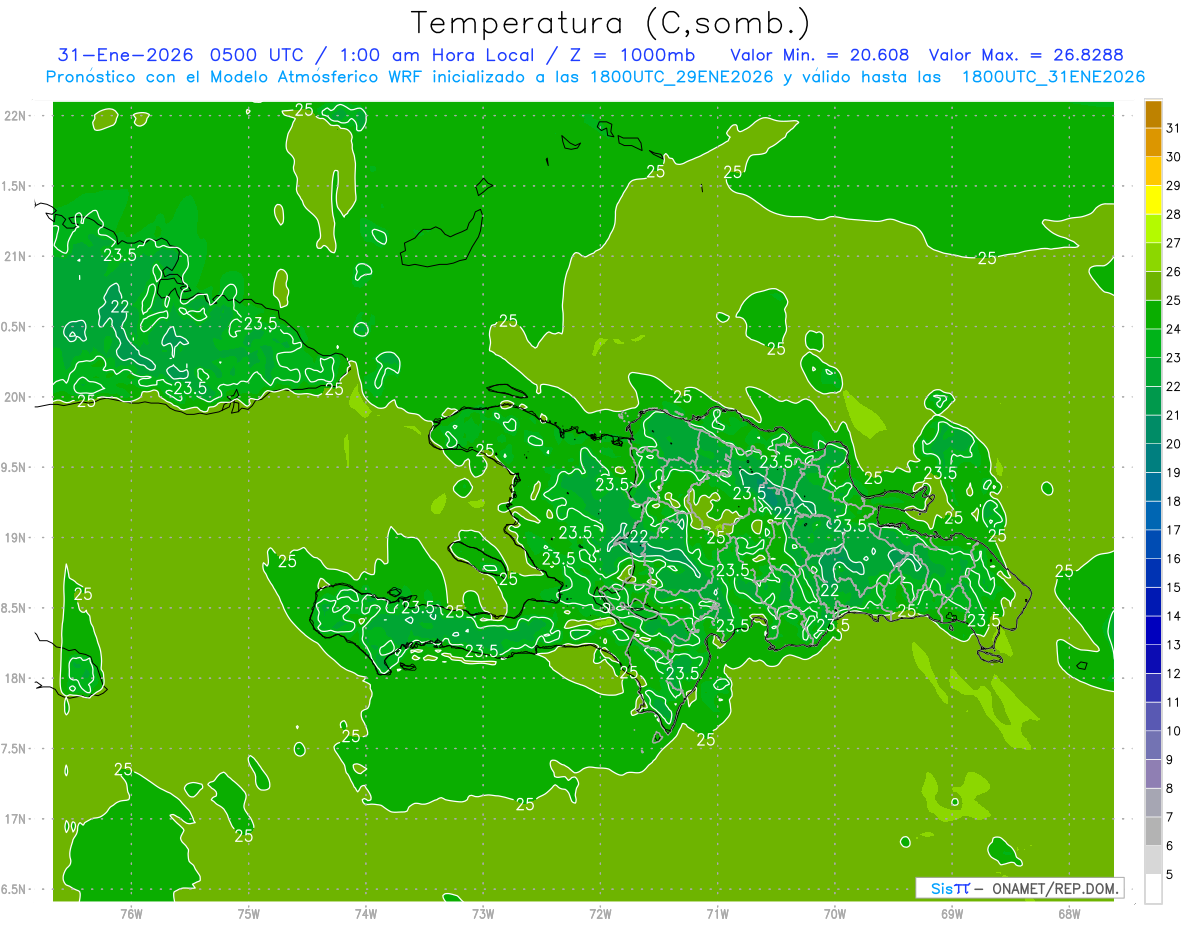Click legend swatch between 24 and 25
The image size is (1200, 927).
pos(1154,315)
